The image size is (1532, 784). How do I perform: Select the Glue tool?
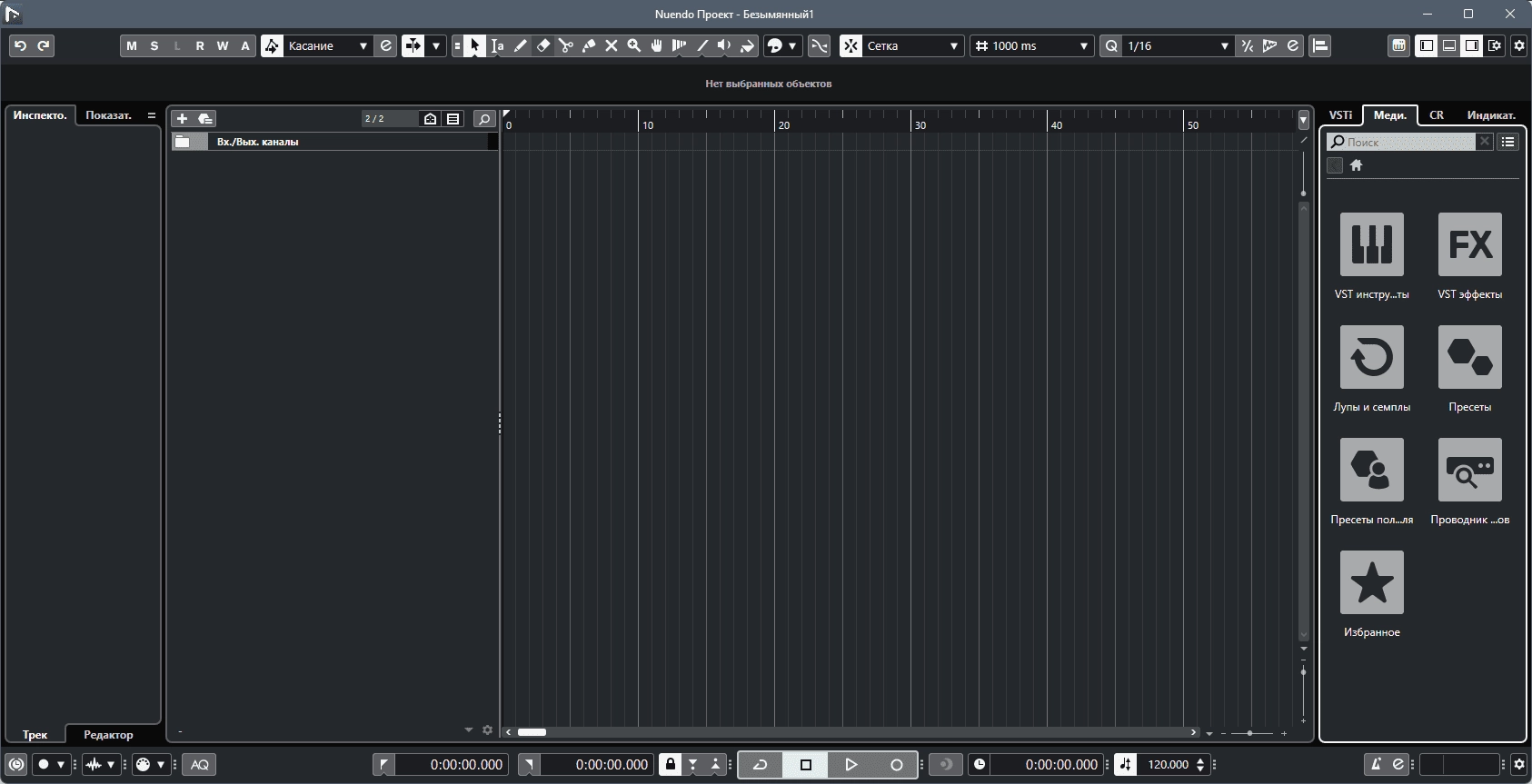[x=588, y=45]
